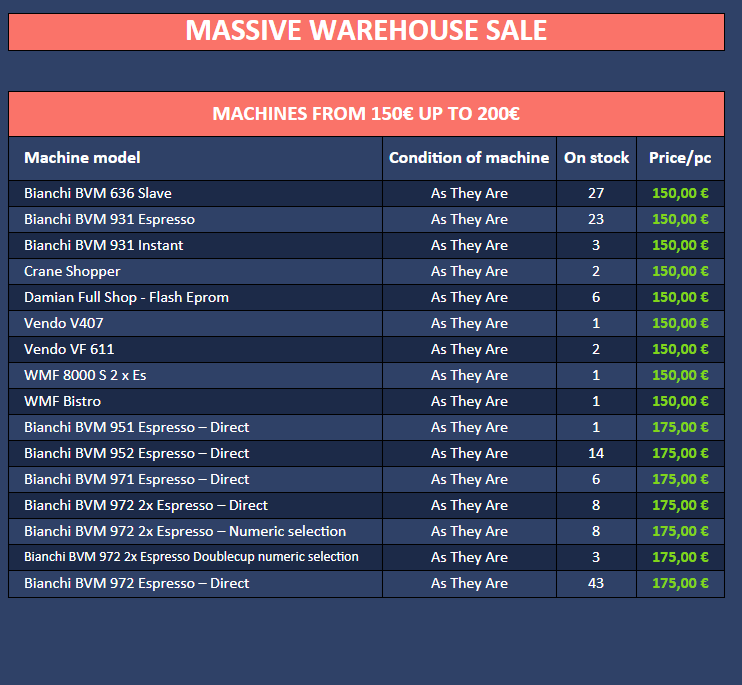Screen dimensions: 742x685
Task: Select stock value 2 for Crane Shopper
Action: click(x=596, y=271)
